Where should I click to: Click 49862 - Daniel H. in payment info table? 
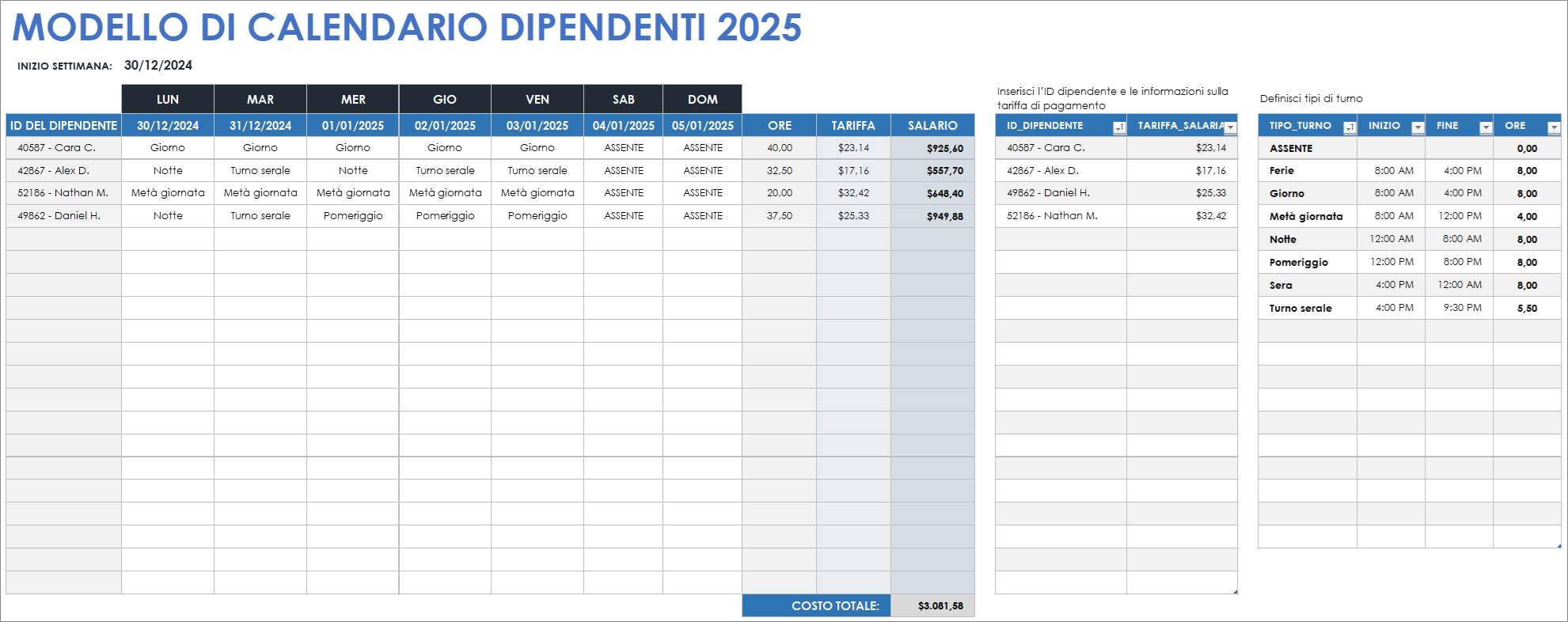click(1061, 193)
